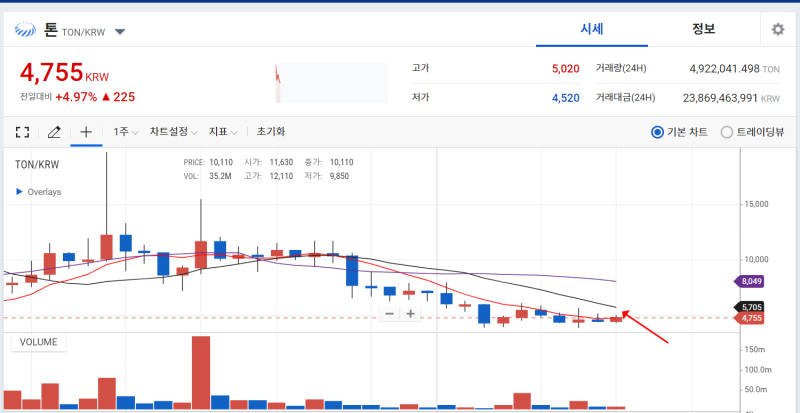Click the 24H volume 4,922,041.498 TON
800x413 pixels.
pyautogui.click(x=734, y=69)
